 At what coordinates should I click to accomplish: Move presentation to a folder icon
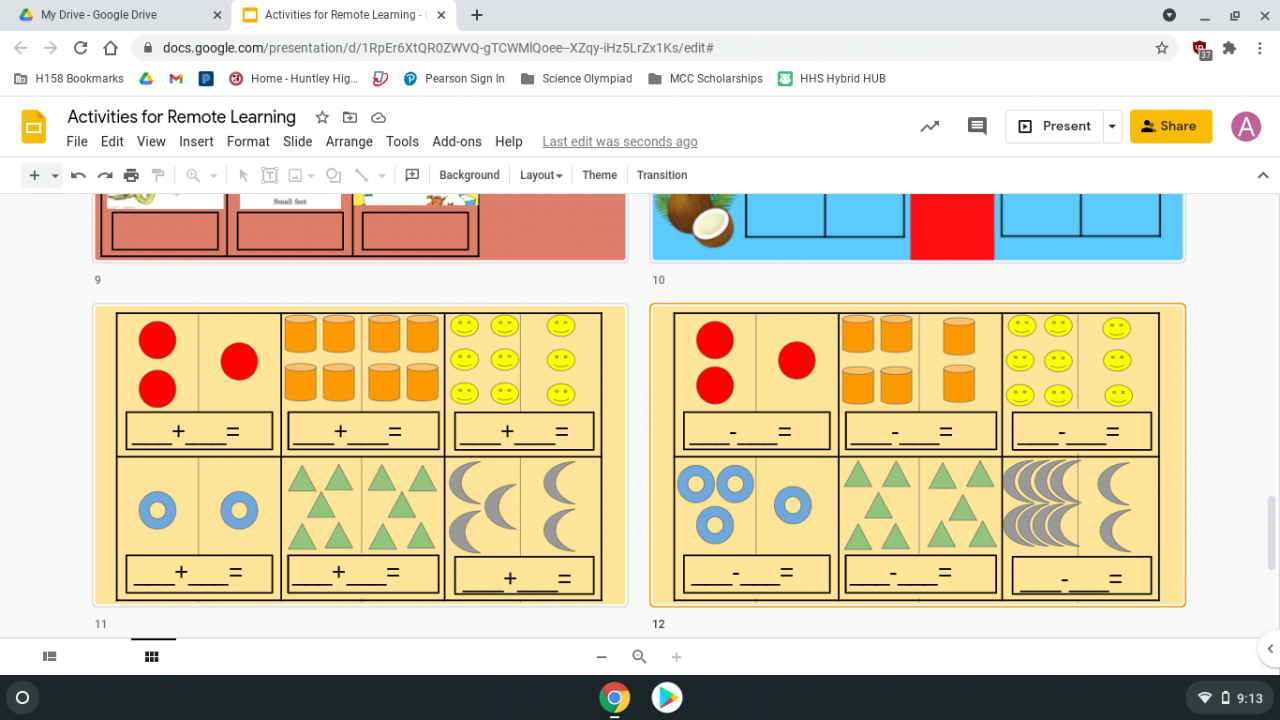pyautogui.click(x=350, y=117)
